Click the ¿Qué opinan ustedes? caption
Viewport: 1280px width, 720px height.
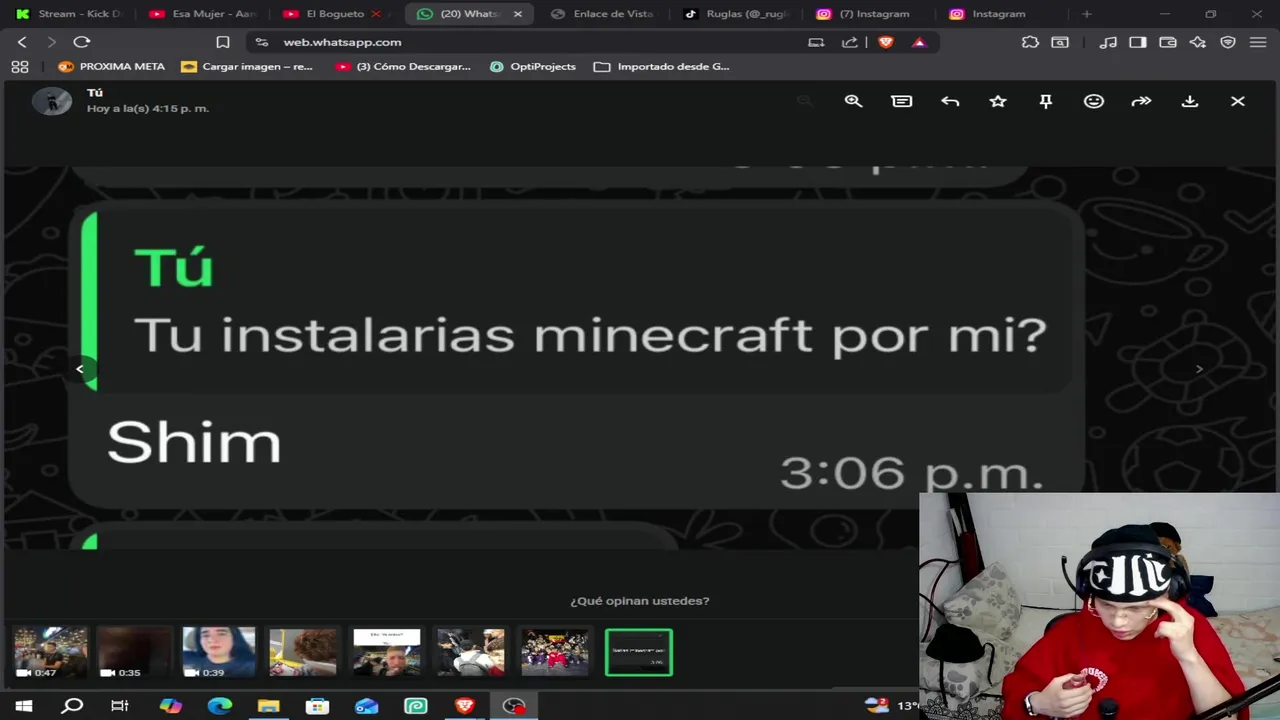pyautogui.click(x=640, y=601)
